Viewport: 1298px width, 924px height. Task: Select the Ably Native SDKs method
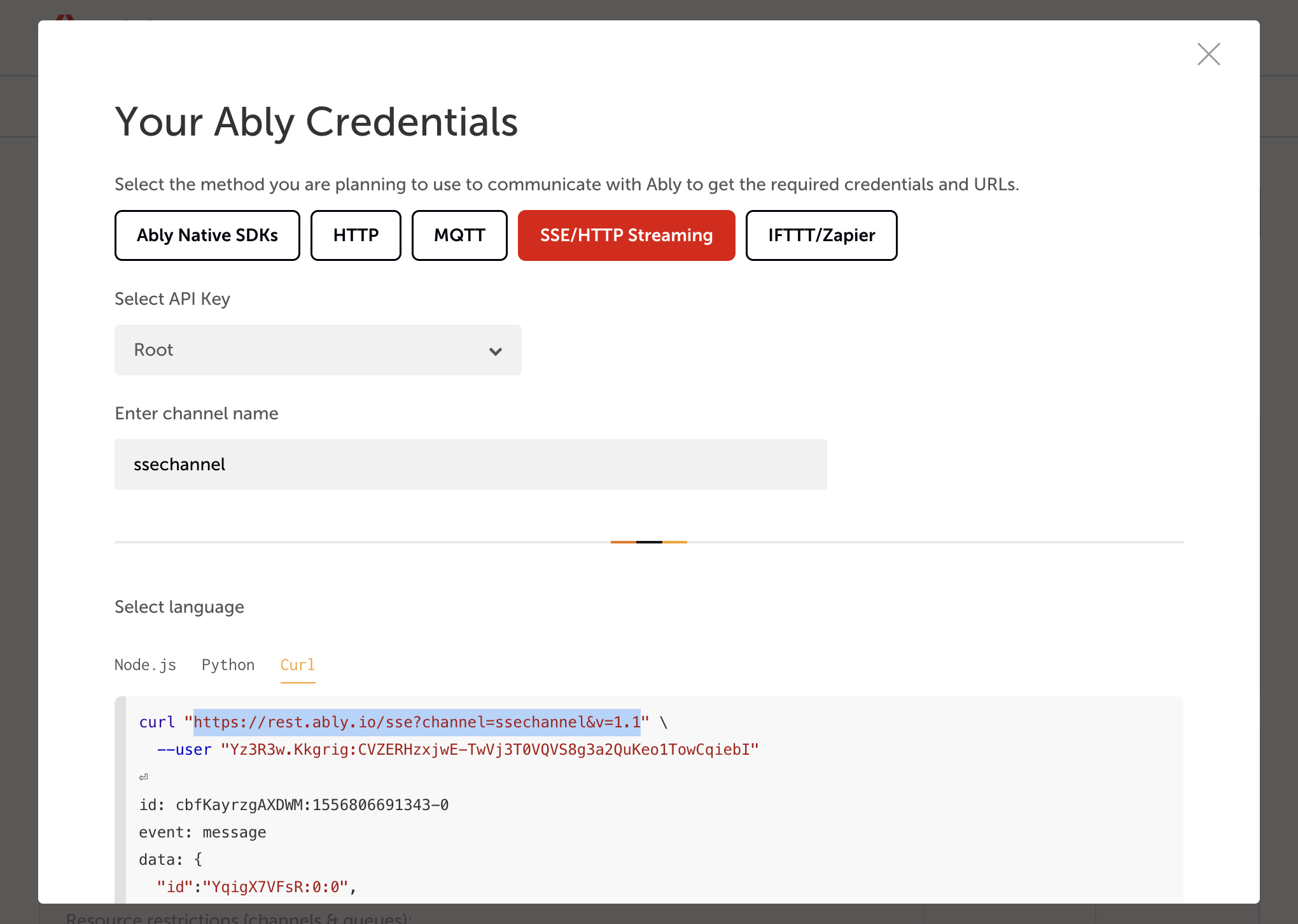[207, 235]
